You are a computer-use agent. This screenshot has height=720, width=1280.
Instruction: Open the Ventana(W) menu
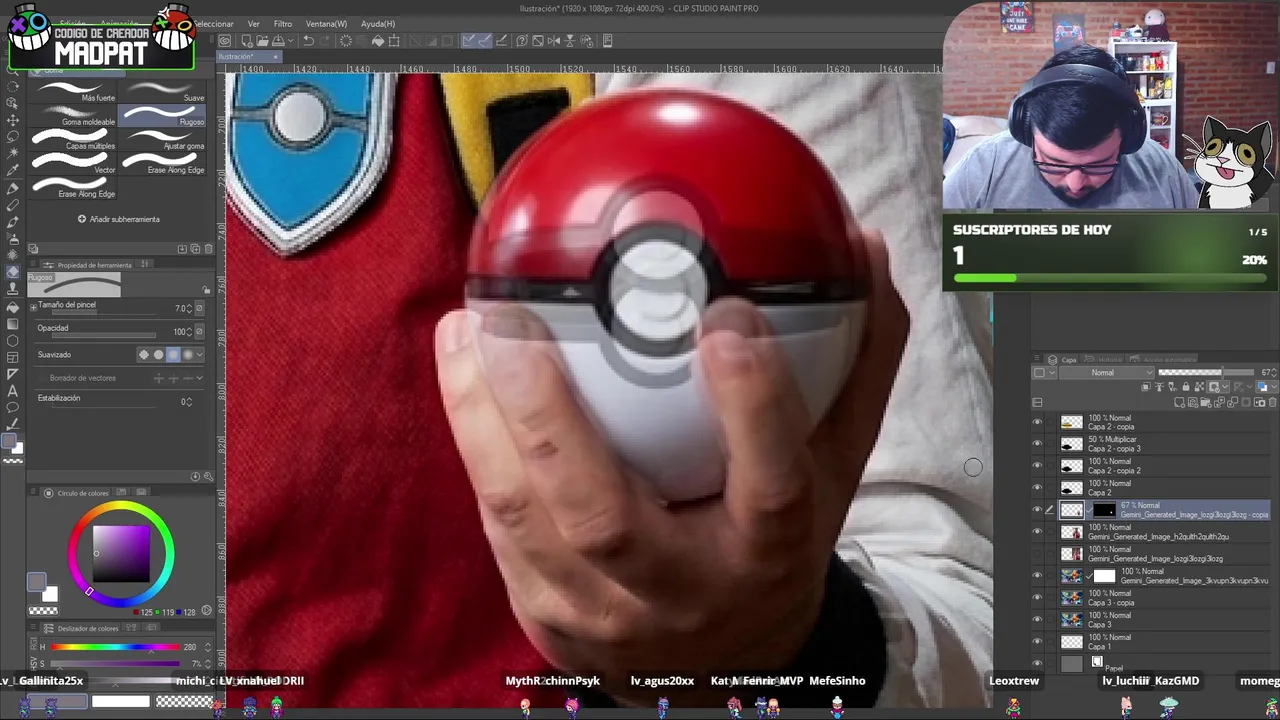[x=326, y=24]
